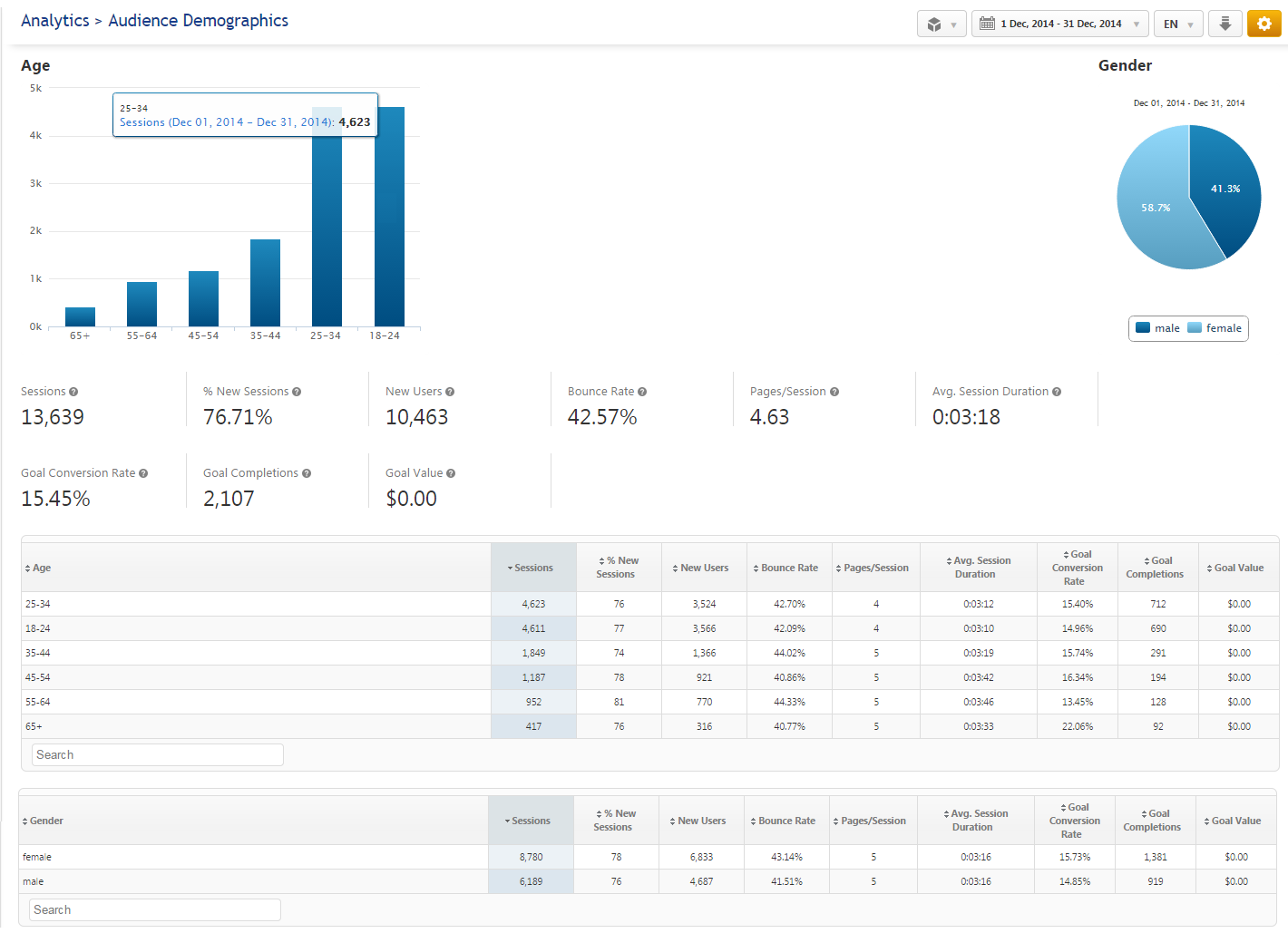Viewport: 1288px width, 933px height.
Task: Click the Audience Demographics breadcrumb
Action: [x=198, y=21]
